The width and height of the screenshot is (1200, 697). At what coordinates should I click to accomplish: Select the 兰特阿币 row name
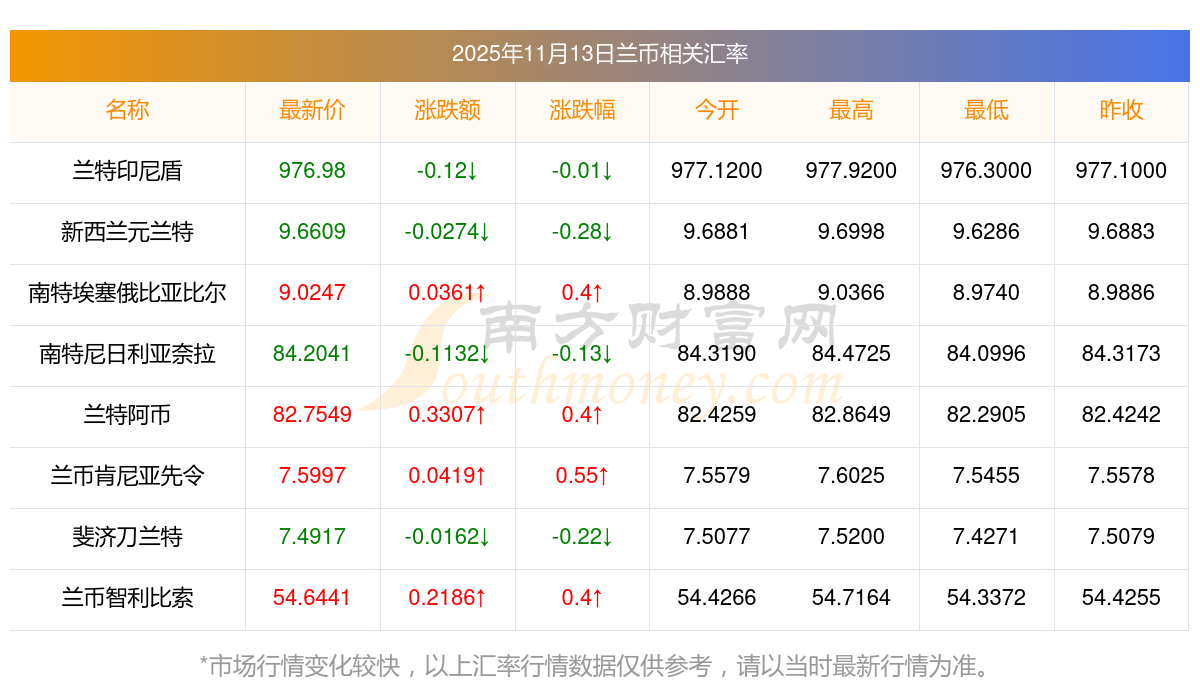point(127,416)
